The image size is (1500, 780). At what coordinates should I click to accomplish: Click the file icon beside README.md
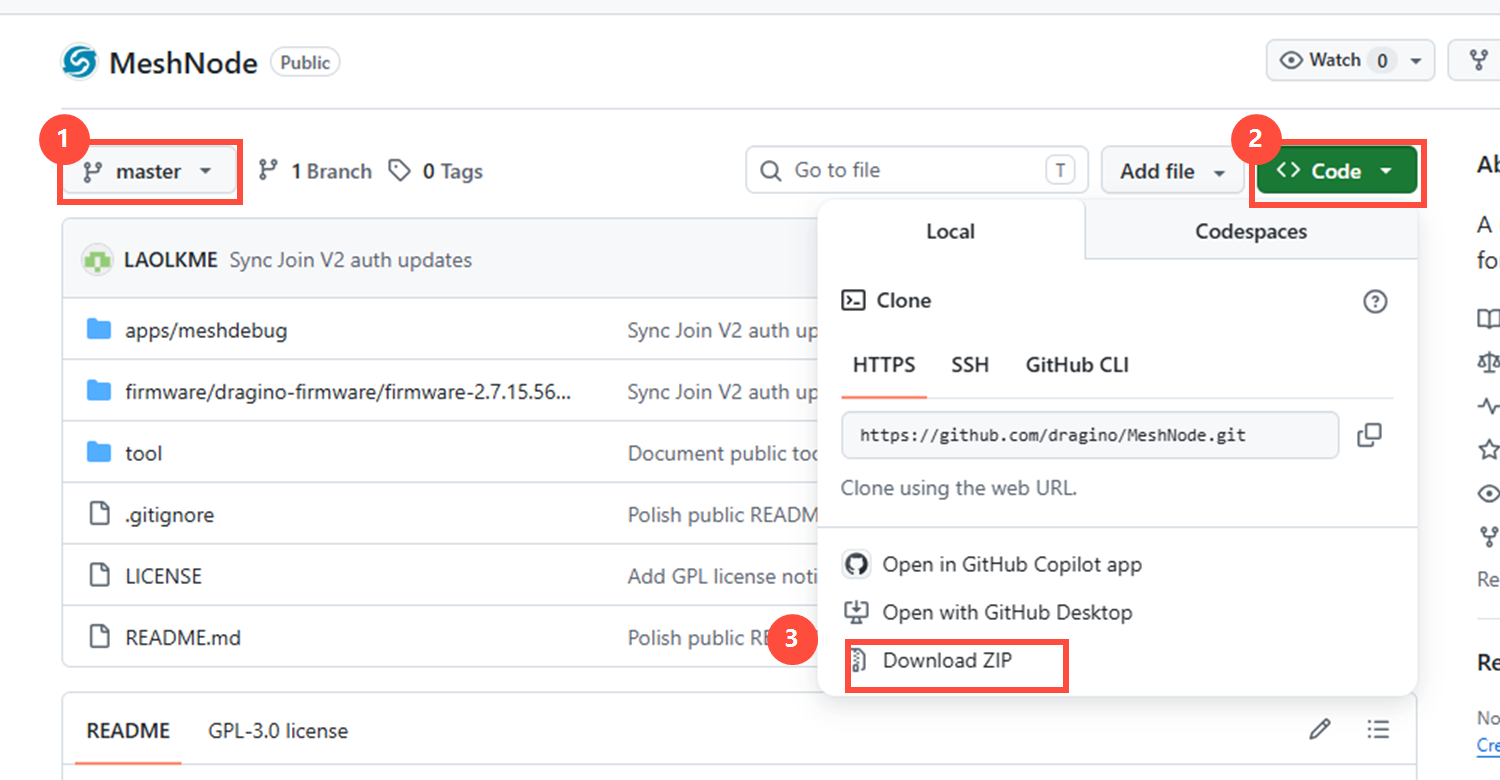click(x=99, y=636)
